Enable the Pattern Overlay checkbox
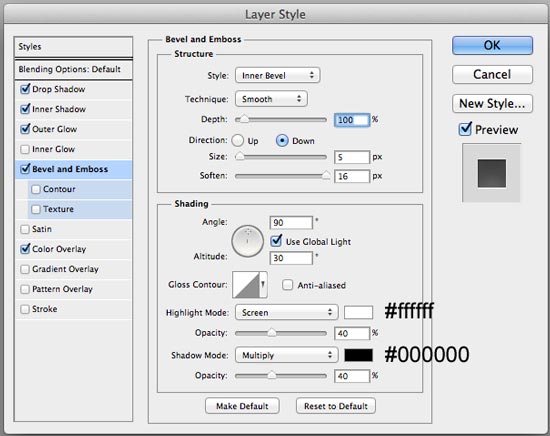550x436 pixels. click(x=25, y=289)
